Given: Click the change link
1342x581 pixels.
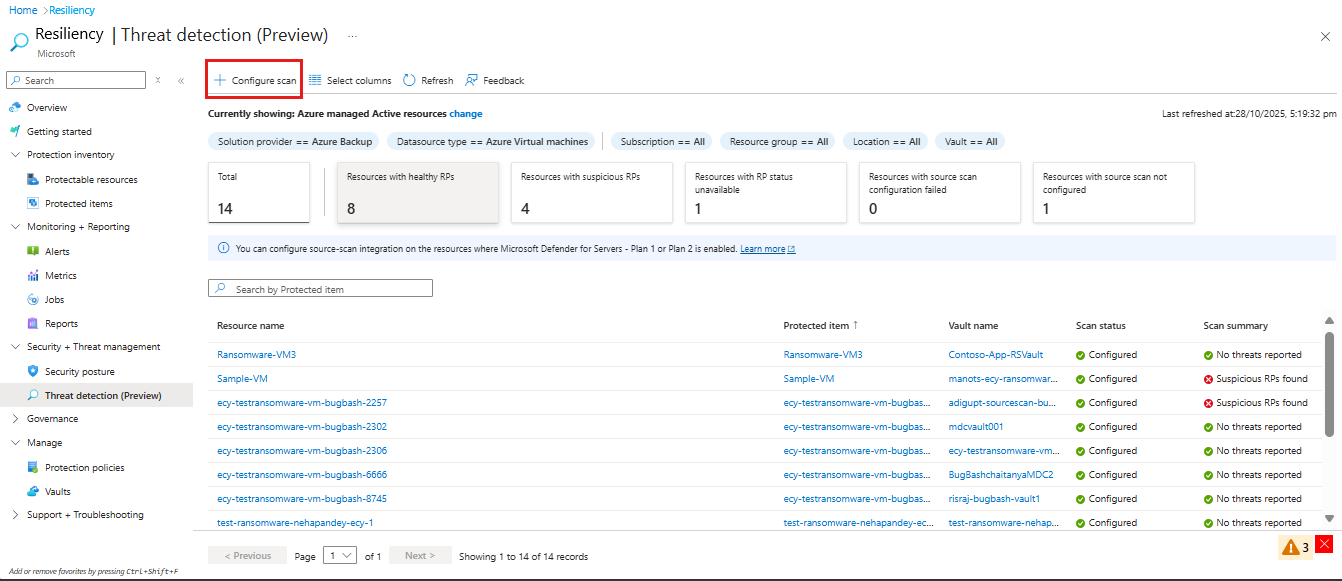Looking at the screenshot, I should (466, 114).
